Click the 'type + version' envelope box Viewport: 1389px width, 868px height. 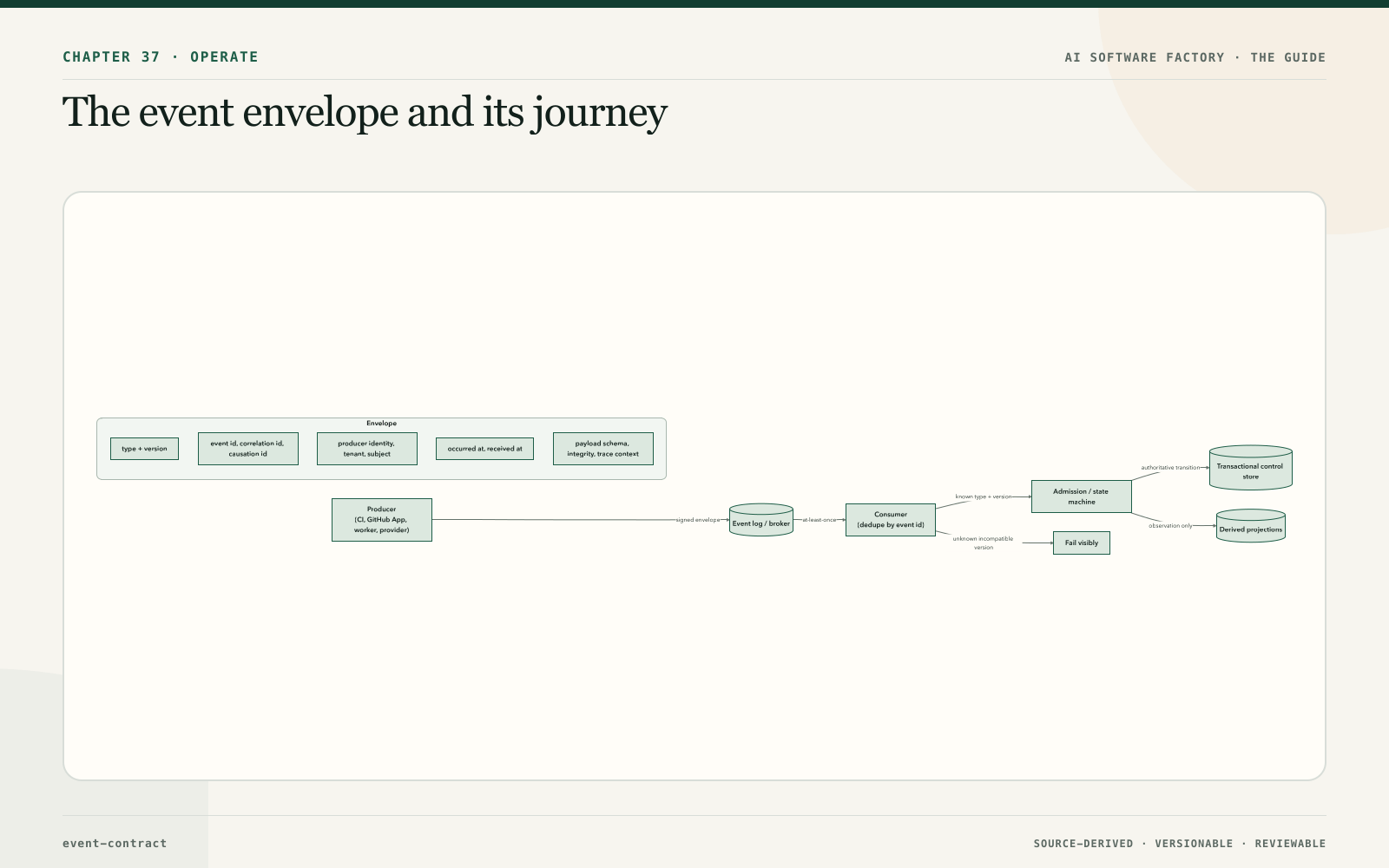pyautogui.click(x=144, y=449)
